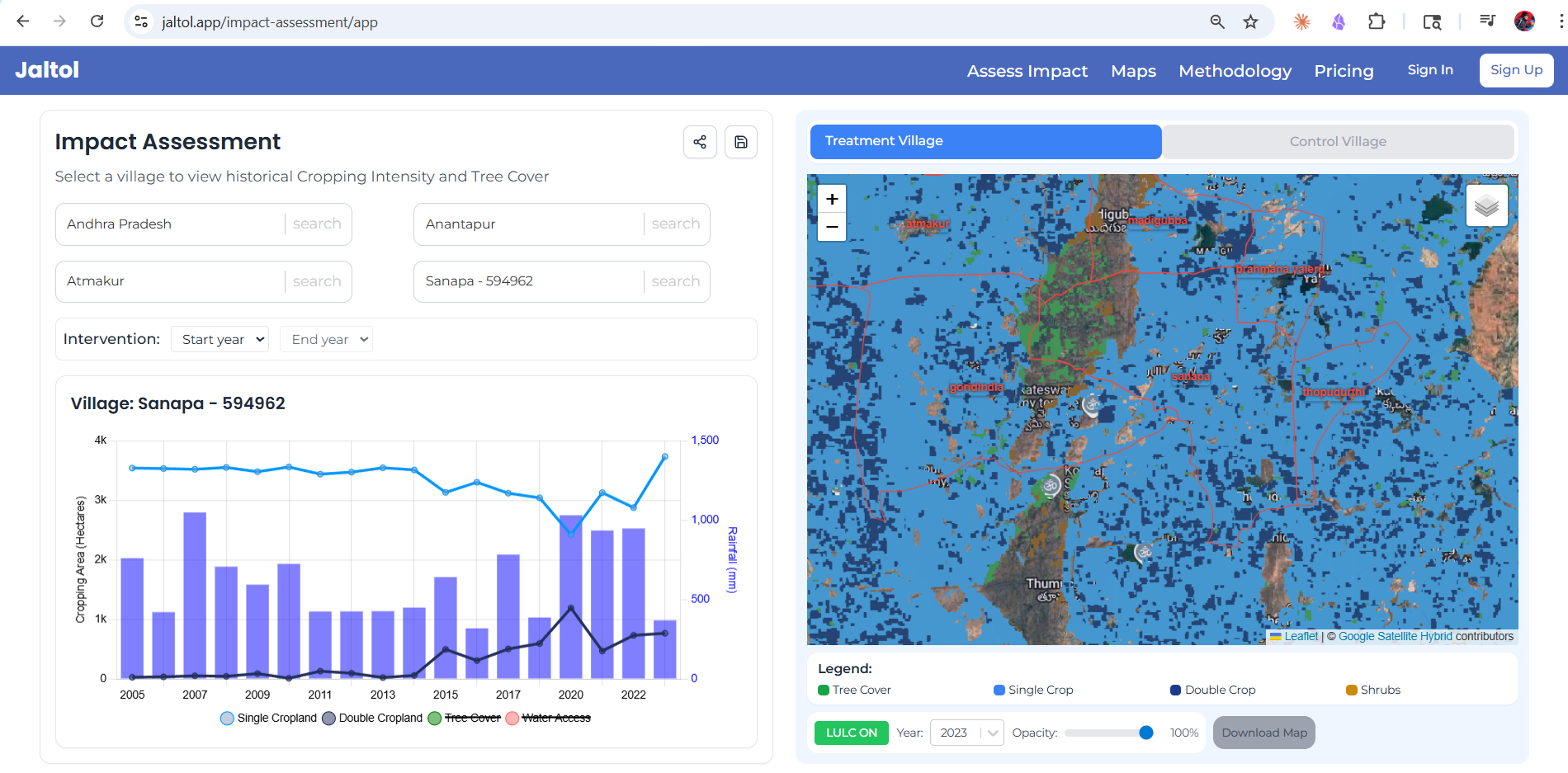1568x773 pixels.
Task: Switch to the Control Village tab
Action: 1338,142
